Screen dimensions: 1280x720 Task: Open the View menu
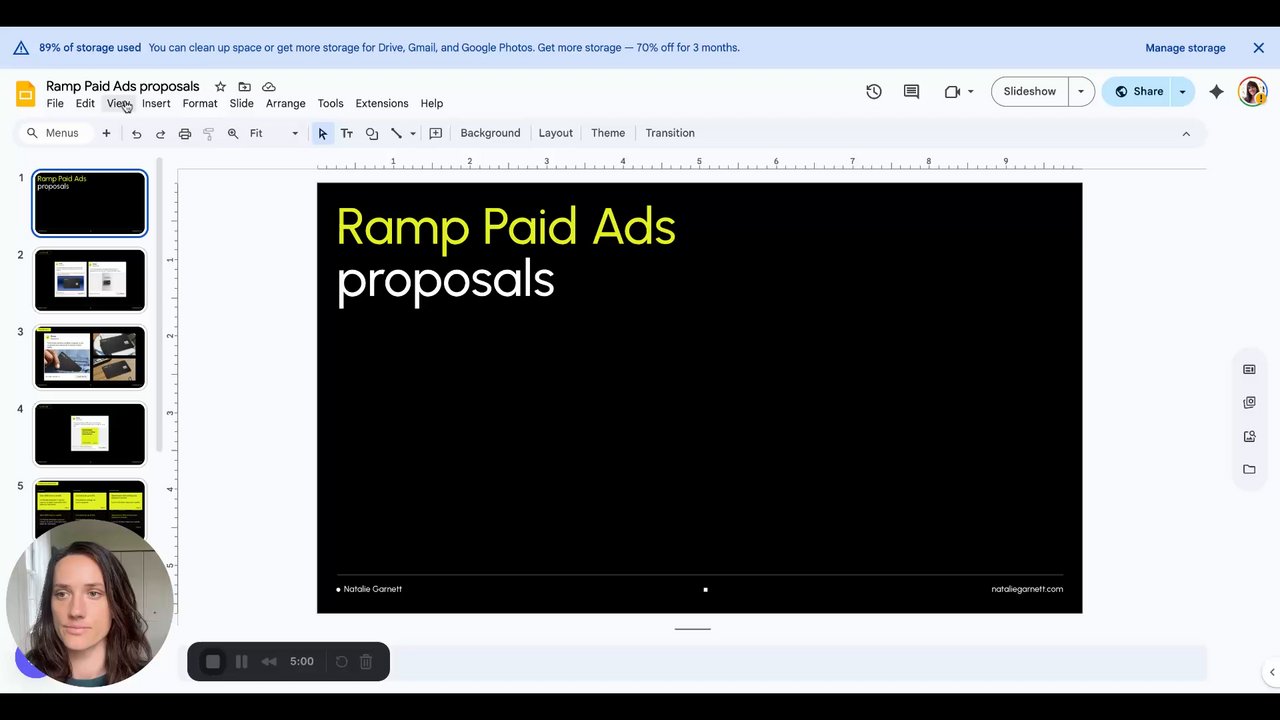point(119,103)
